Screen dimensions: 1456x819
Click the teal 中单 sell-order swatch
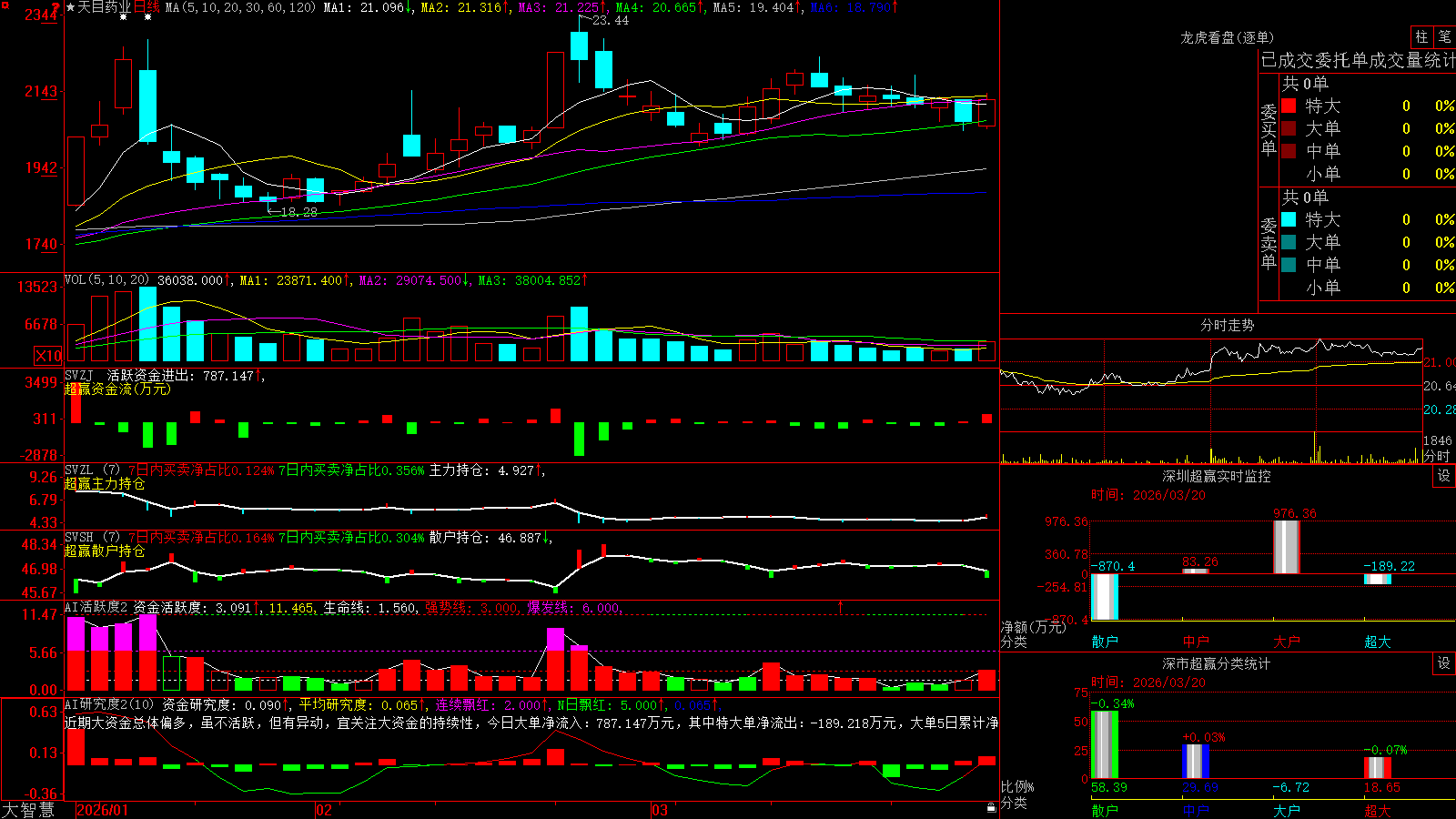point(1289,264)
